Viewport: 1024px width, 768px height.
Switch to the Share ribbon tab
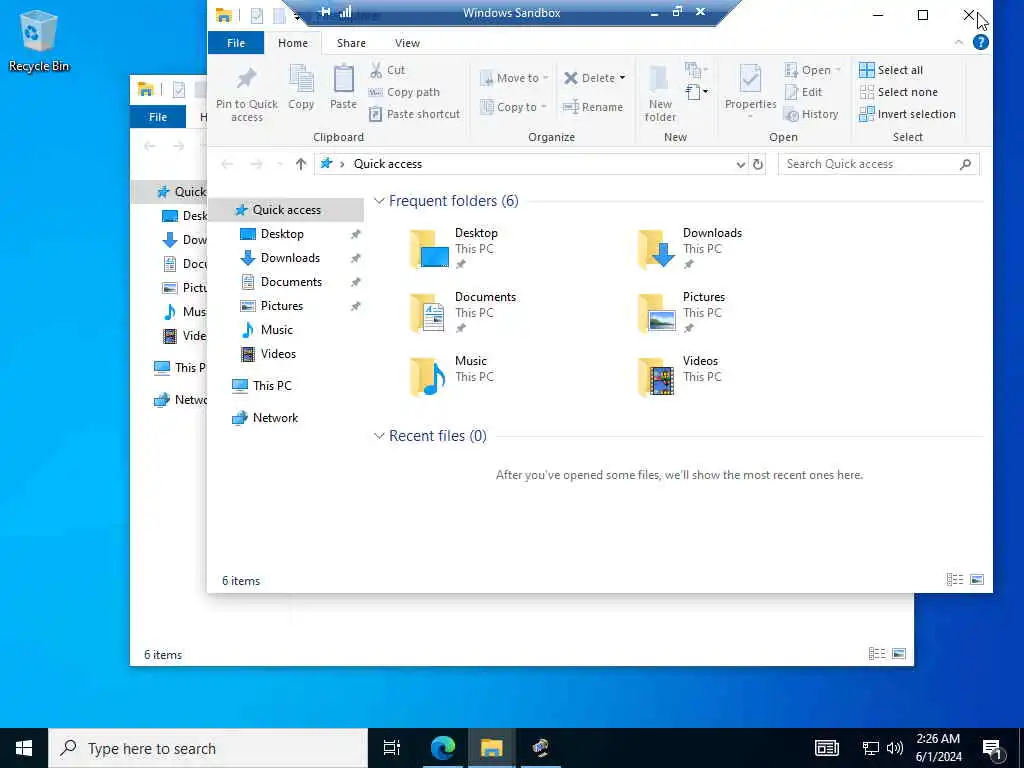[351, 42]
